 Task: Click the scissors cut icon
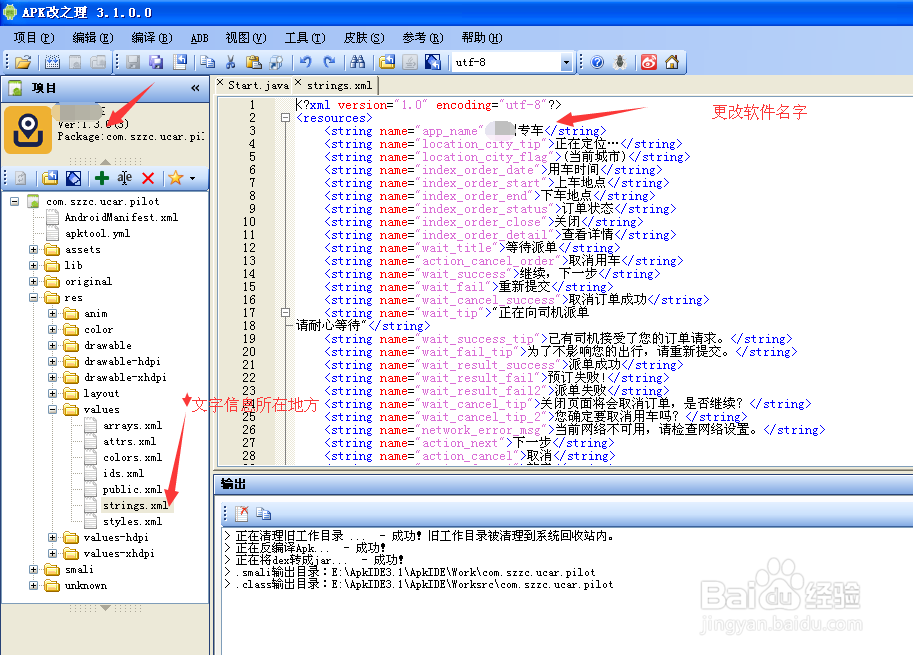click(x=230, y=62)
